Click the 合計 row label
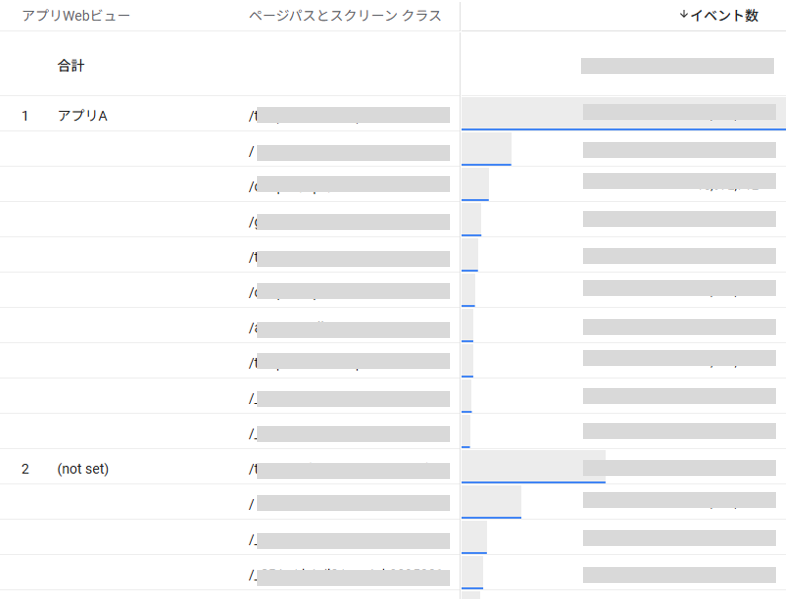Image resolution: width=790 pixels, height=599 pixels. 71,66
